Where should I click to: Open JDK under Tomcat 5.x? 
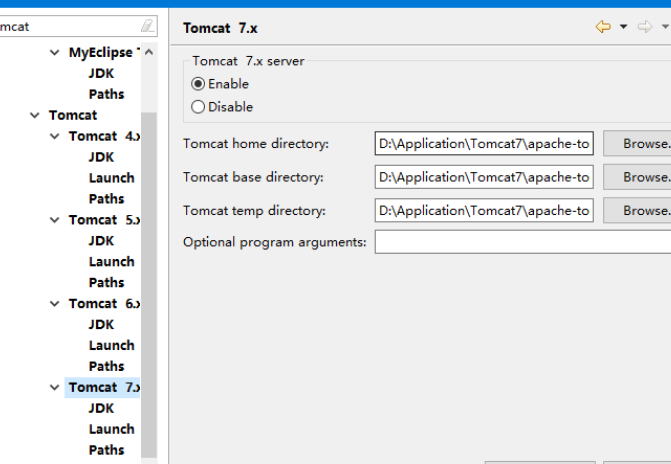(x=101, y=241)
